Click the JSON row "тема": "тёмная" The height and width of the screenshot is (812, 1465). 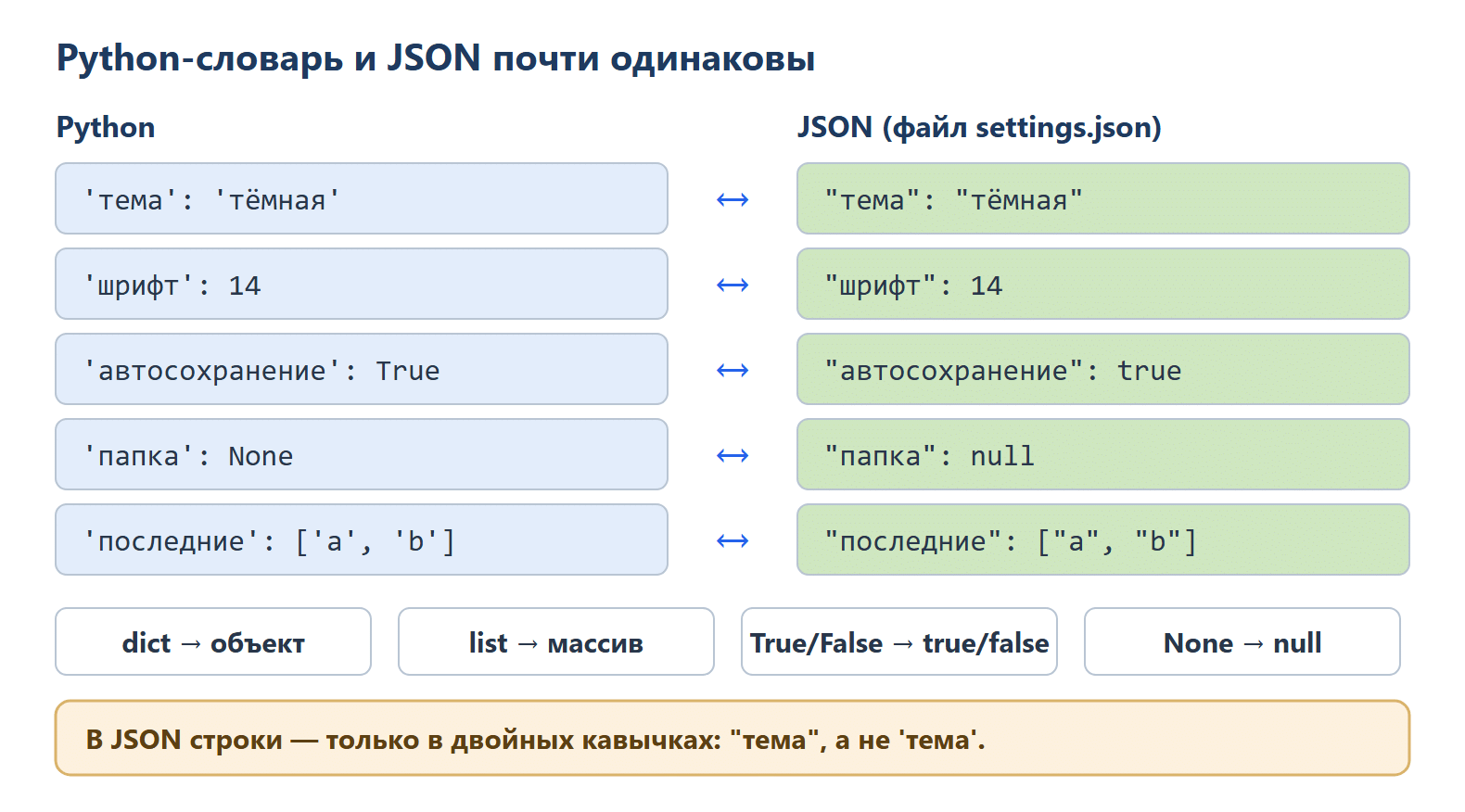coord(1103,198)
